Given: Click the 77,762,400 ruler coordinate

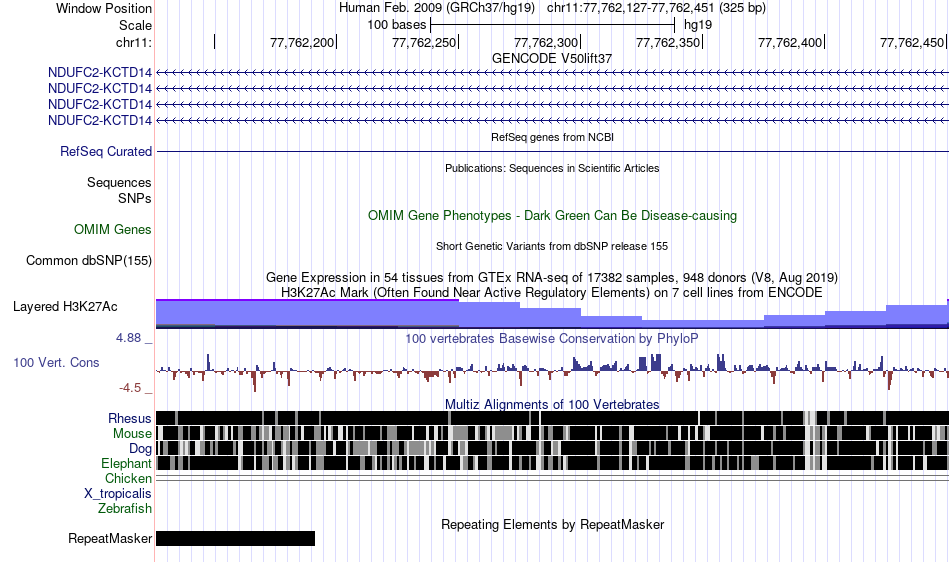Looking at the screenshot, I should click(x=790, y=42).
